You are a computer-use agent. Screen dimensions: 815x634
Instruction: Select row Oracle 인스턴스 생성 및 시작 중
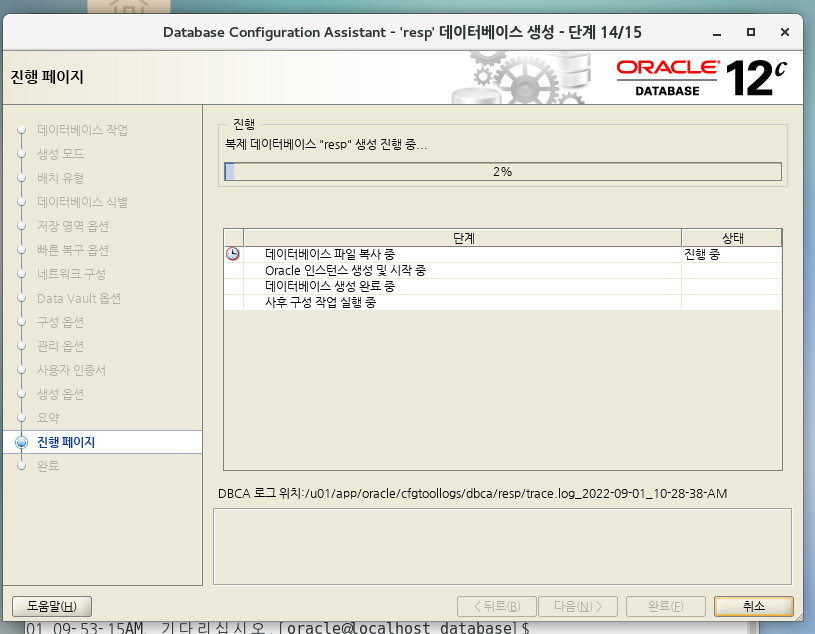[503, 270]
